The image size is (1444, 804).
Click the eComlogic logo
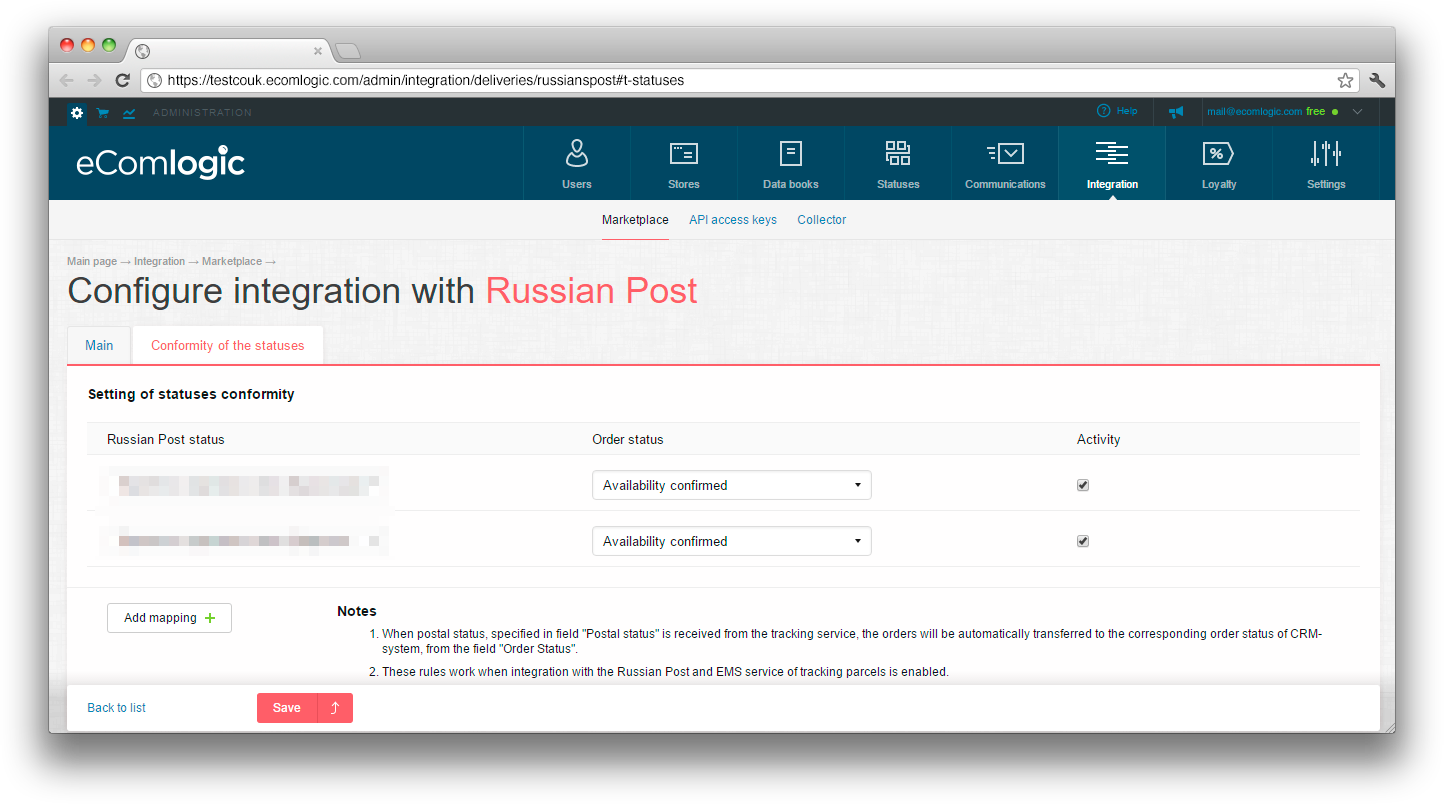[x=160, y=162]
